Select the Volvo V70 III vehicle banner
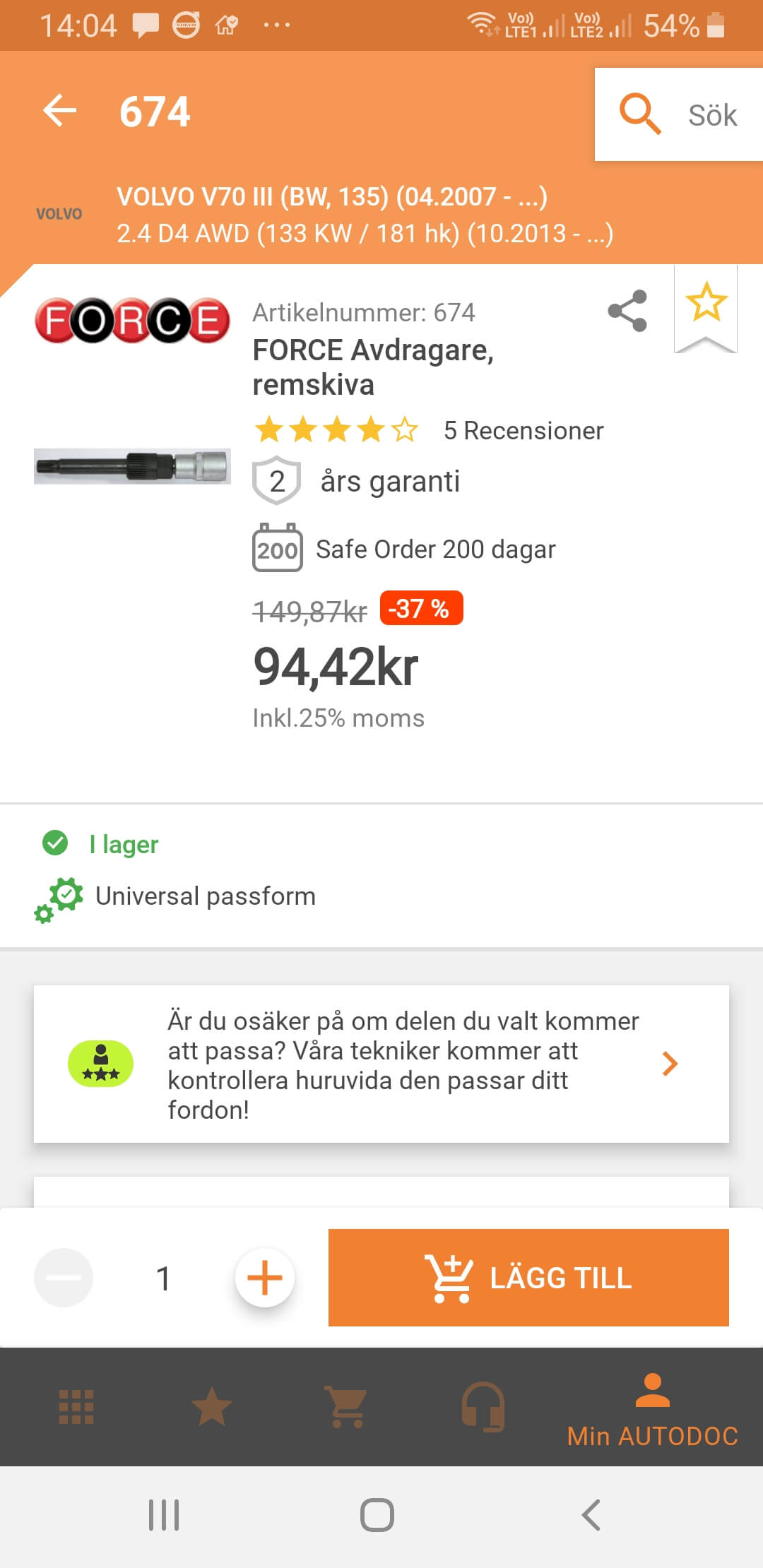Image resolution: width=763 pixels, height=1568 pixels. [365, 215]
